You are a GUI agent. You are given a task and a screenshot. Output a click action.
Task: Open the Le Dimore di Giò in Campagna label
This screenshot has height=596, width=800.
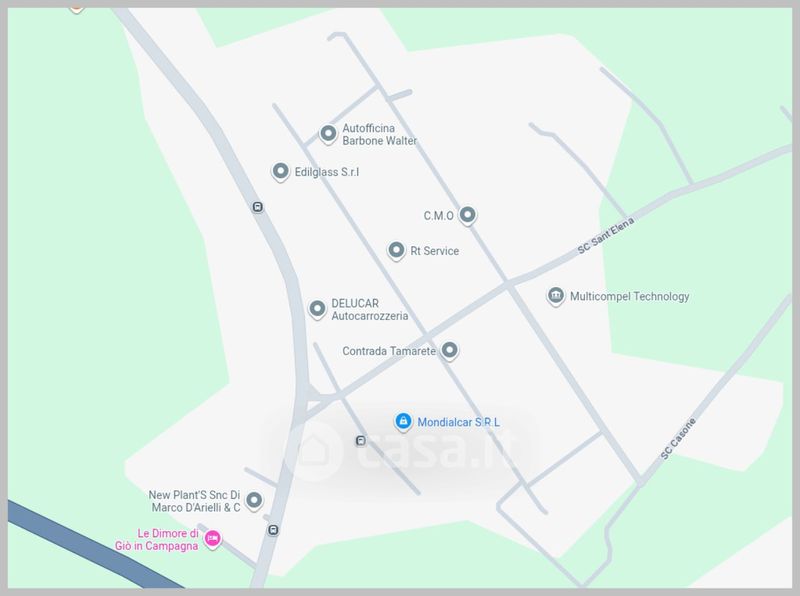[x=157, y=539]
